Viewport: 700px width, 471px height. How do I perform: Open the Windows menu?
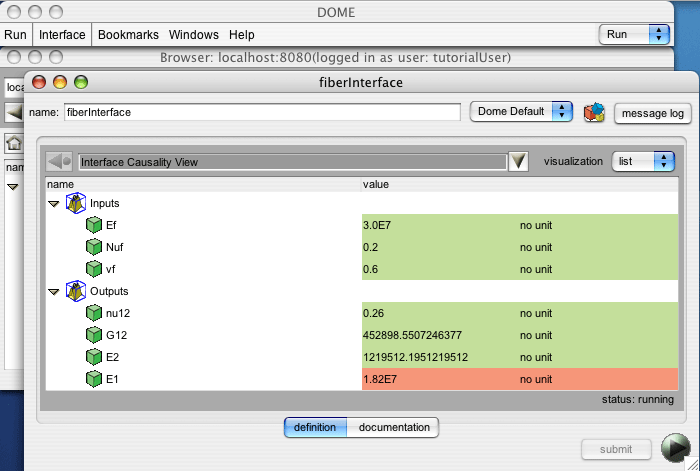[x=194, y=35]
